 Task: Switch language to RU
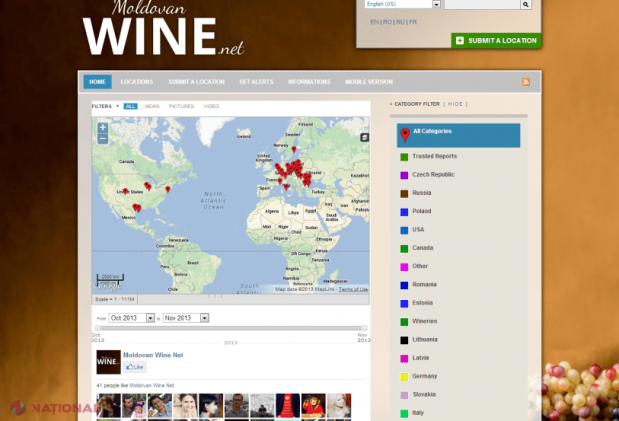[400, 22]
